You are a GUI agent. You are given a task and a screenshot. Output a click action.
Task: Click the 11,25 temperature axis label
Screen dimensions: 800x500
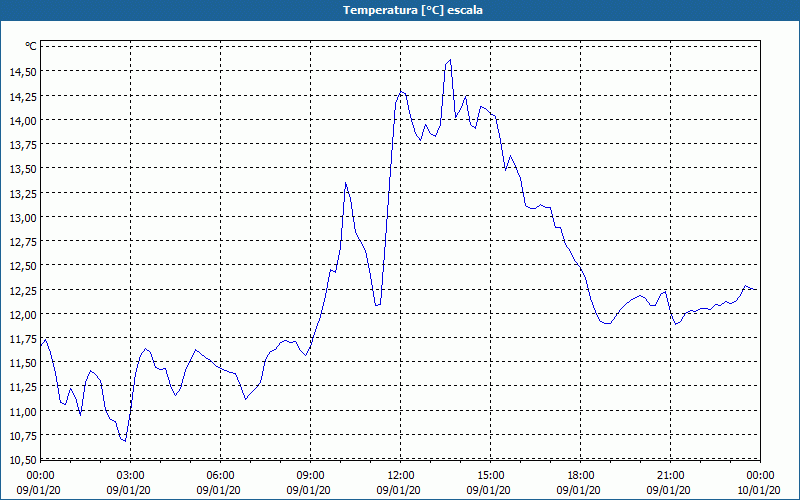pos(23,387)
